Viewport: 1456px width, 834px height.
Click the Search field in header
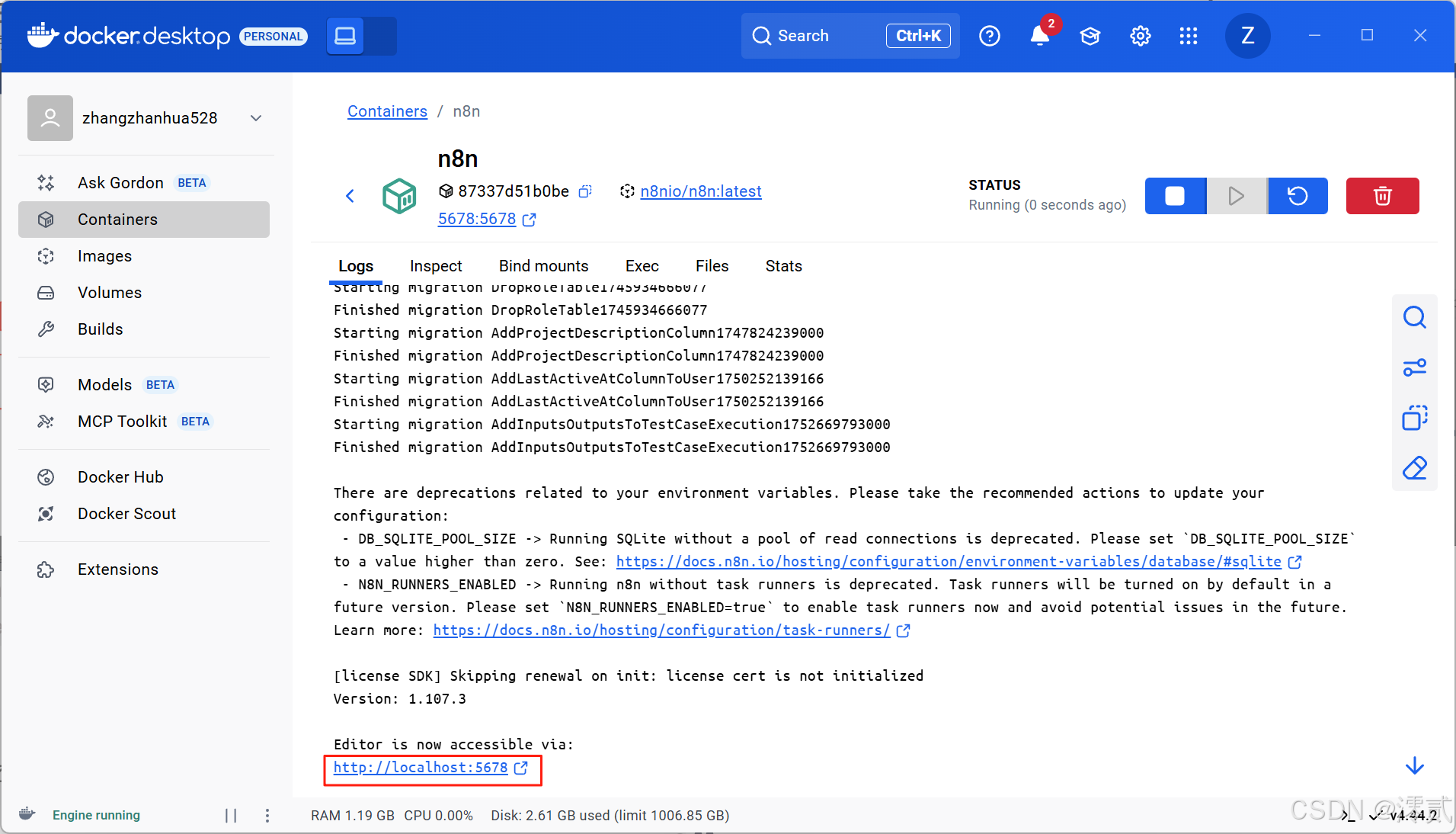tap(850, 36)
